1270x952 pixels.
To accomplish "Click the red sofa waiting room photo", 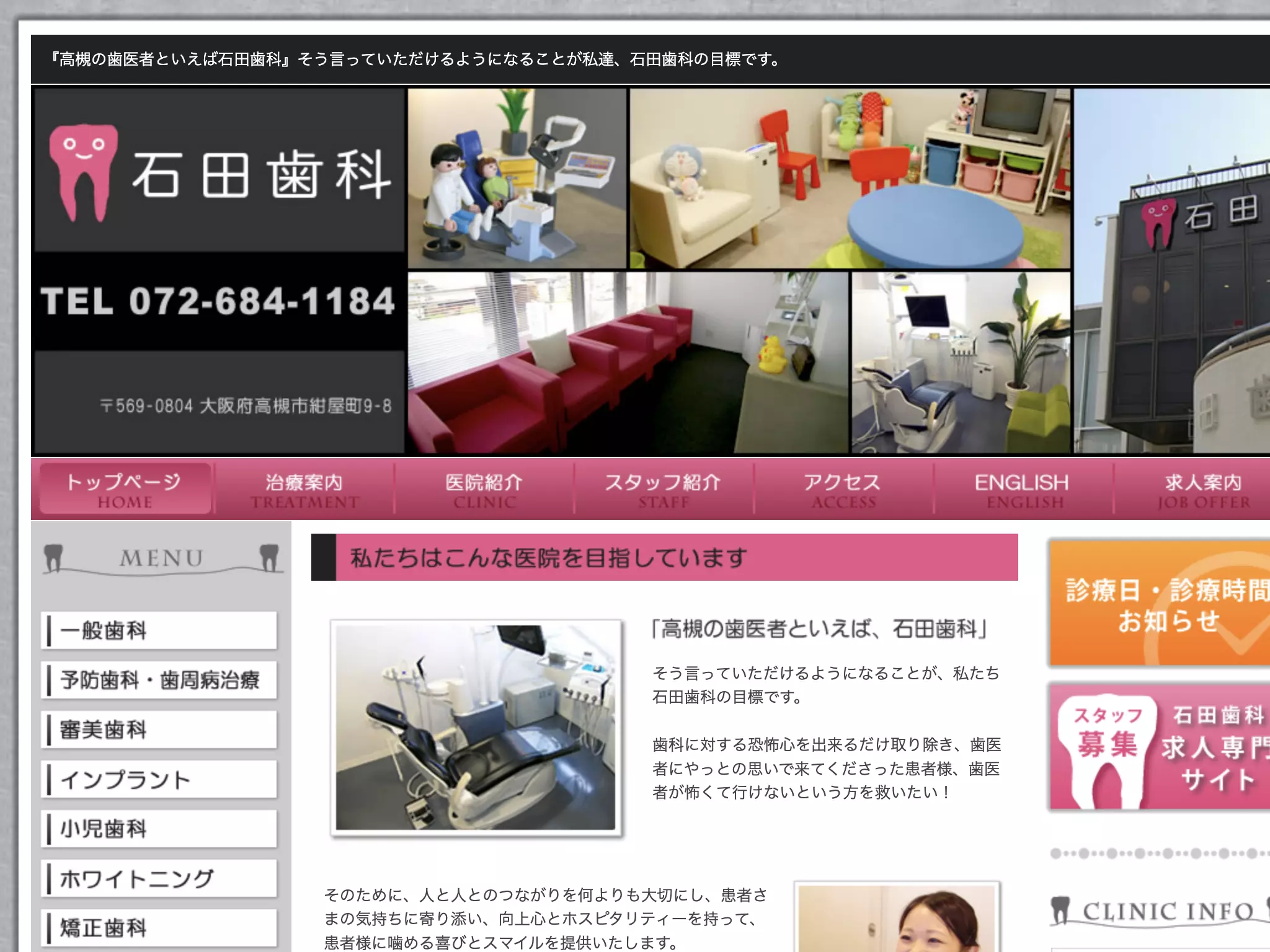I will [x=628, y=363].
